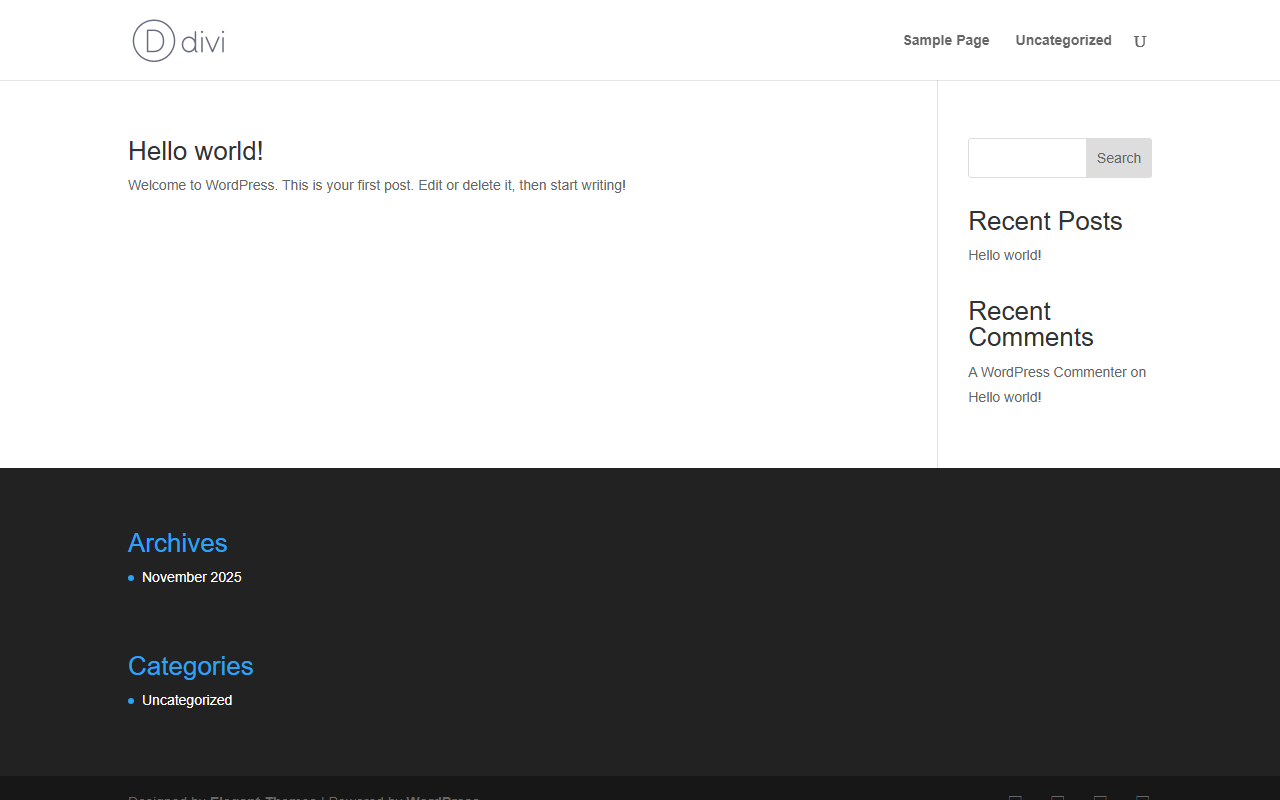Click the Categories heading in footer
Viewport: 1280px width, 800px height.
coord(191,666)
